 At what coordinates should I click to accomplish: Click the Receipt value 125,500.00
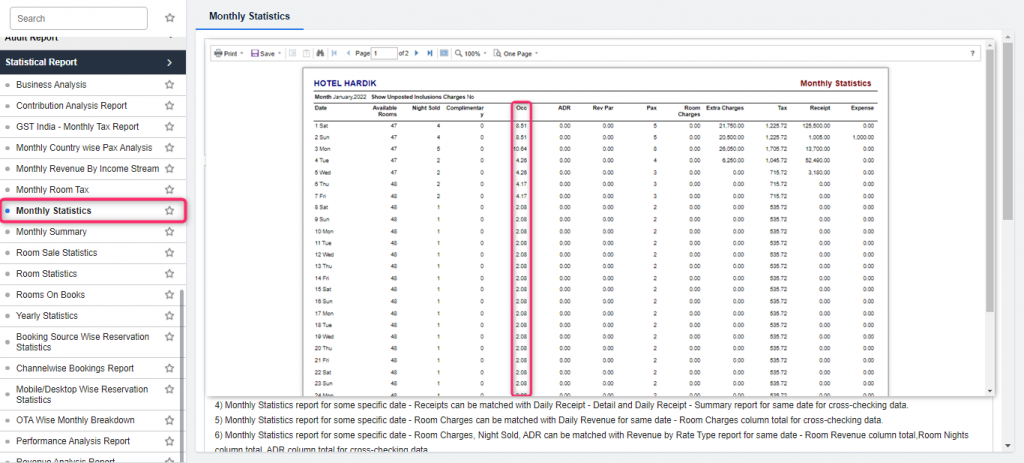[816, 125]
